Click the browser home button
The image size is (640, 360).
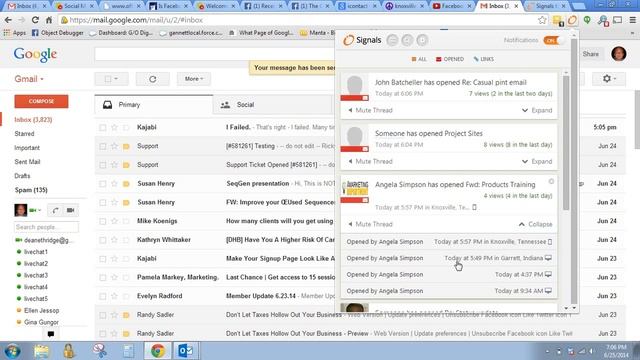click(x=49, y=20)
